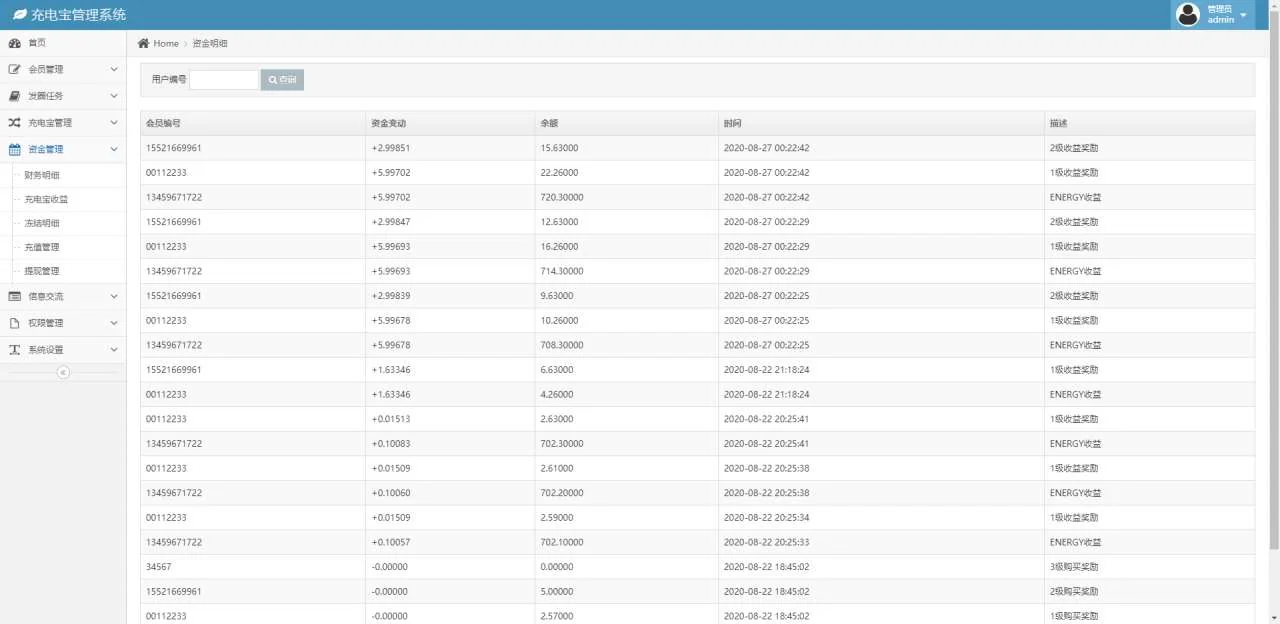Click the 查询 search button
The image size is (1280, 624).
[282, 80]
